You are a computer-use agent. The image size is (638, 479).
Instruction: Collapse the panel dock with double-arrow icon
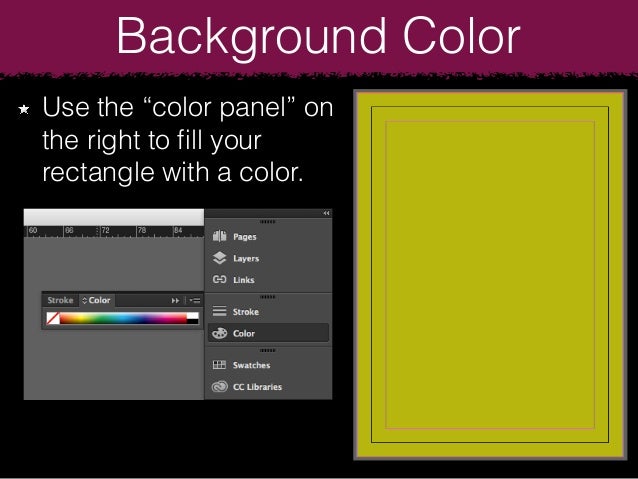pyautogui.click(x=326, y=213)
